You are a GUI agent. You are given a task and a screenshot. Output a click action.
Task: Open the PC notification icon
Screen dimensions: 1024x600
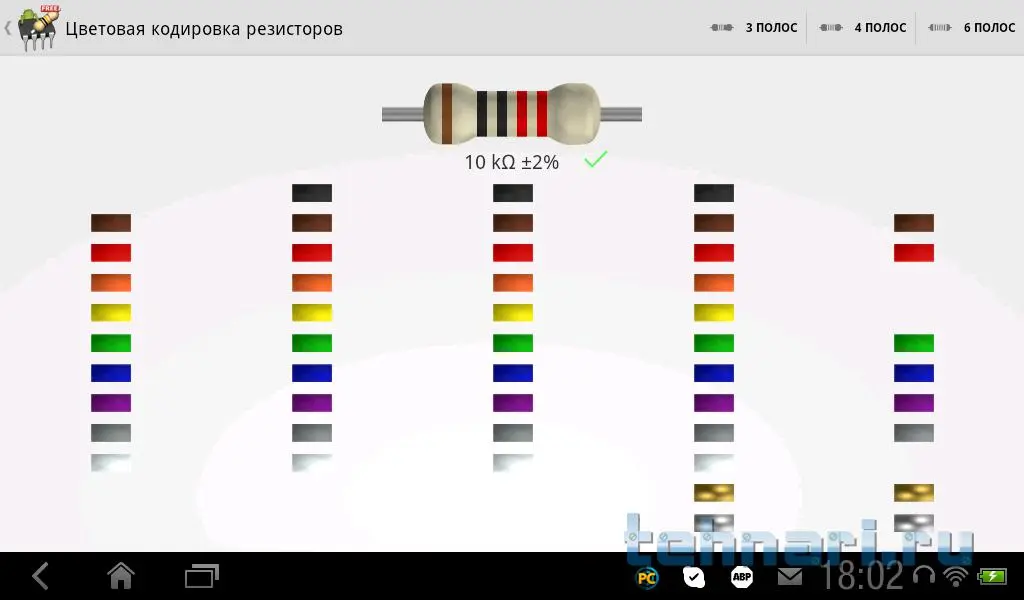pyautogui.click(x=647, y=577)
